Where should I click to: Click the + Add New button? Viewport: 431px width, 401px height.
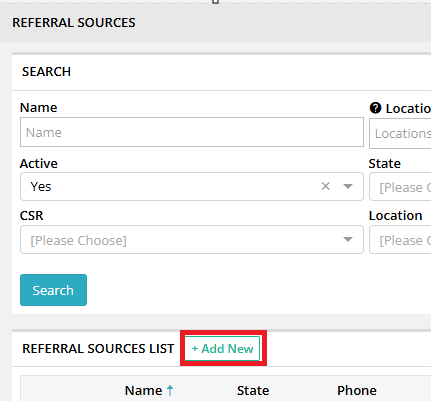(223, 349)
